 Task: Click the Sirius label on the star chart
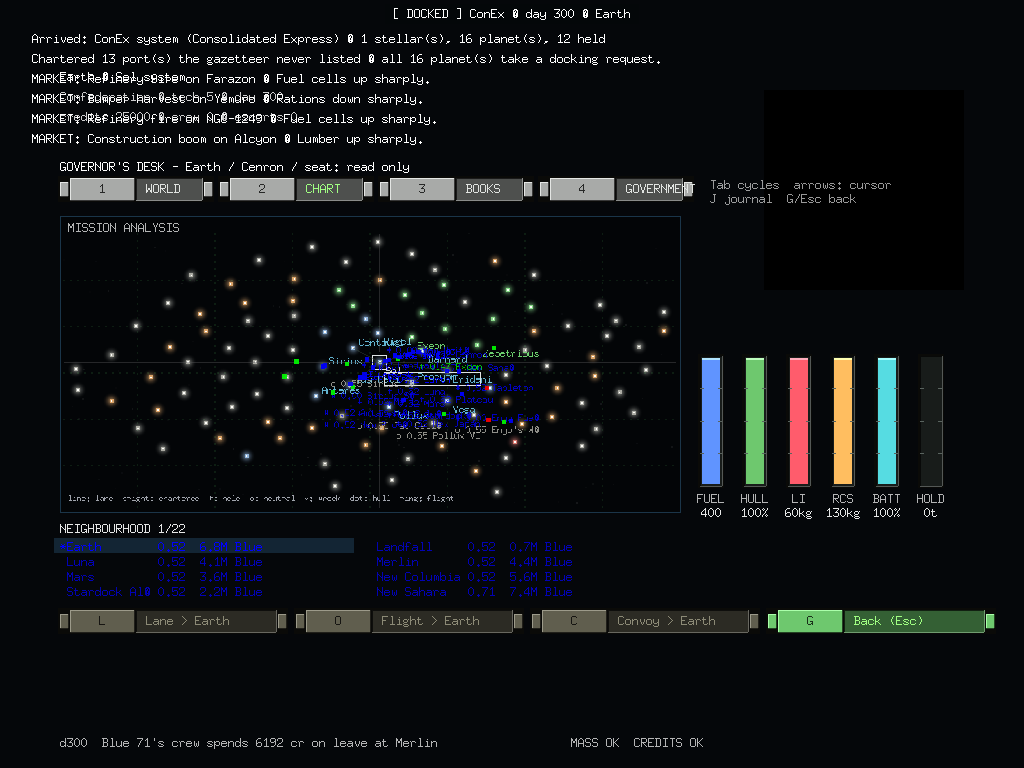pyautogui.click(x=345, y=360)
